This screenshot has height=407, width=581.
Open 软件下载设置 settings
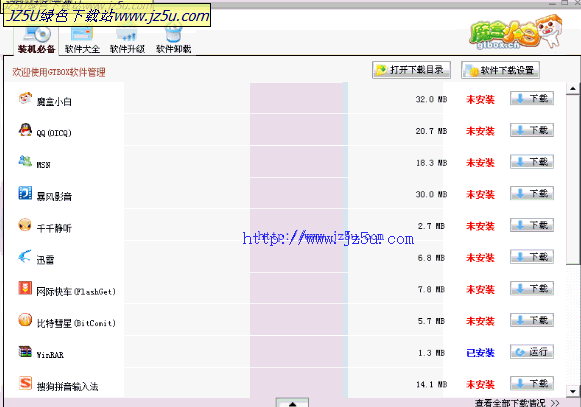(x=500, y=70)
